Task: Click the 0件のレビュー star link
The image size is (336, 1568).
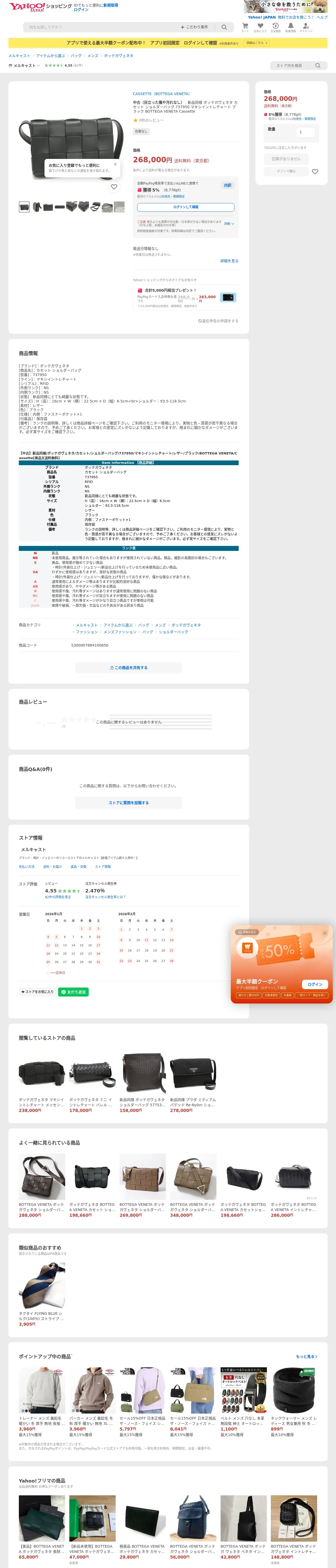Action: 148,120
